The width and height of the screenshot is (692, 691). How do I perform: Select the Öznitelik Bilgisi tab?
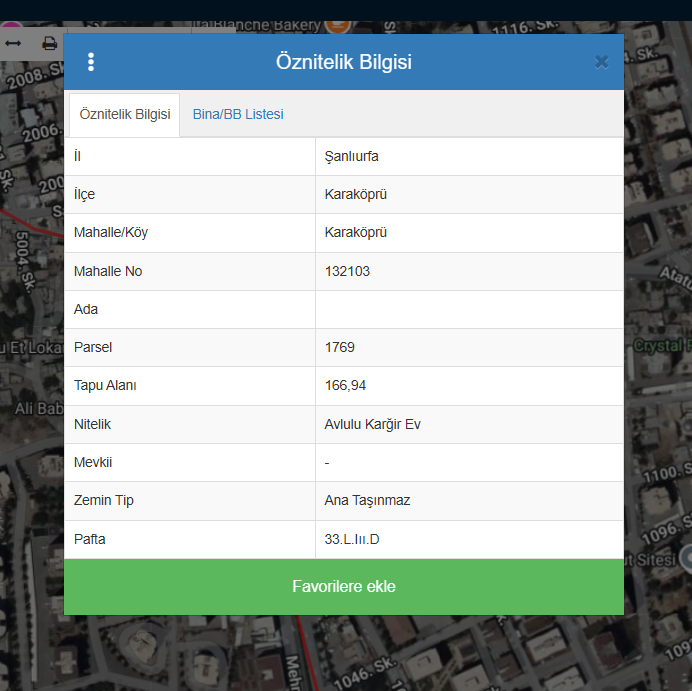pos(124,114)
